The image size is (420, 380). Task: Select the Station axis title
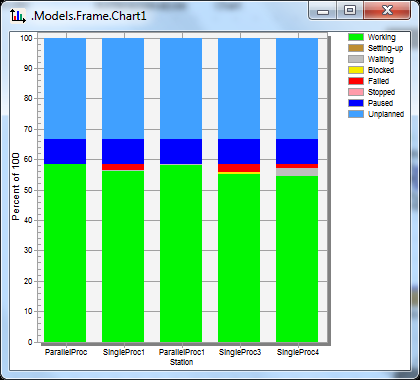point(181,362)
